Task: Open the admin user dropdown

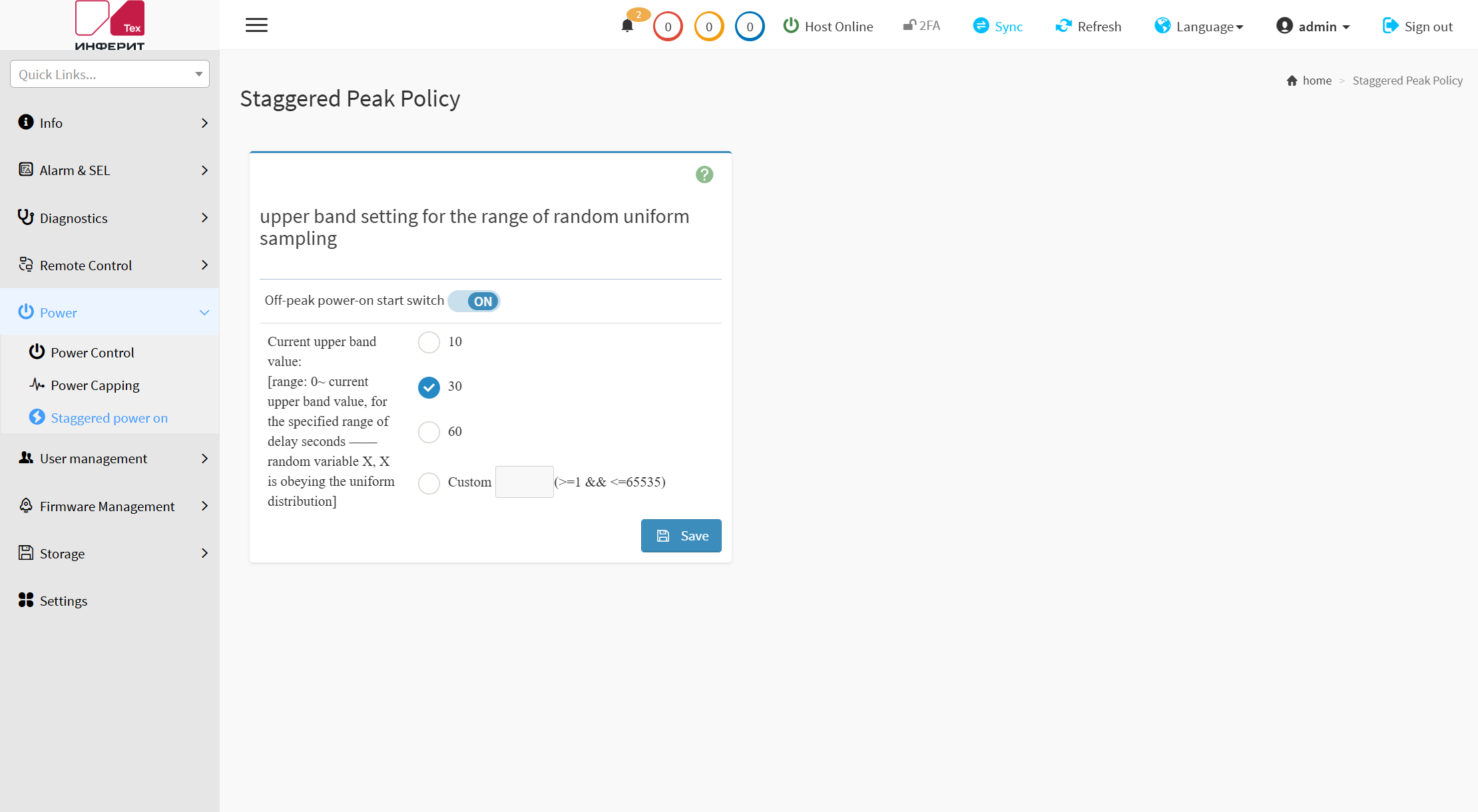Action: click(1313, 26)
